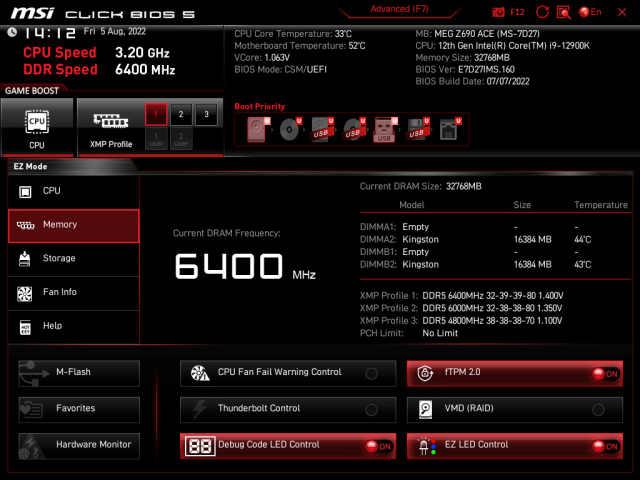Select XMP profile 3
This screenshot has height=480, width=640.
click(x=206, y=114)
